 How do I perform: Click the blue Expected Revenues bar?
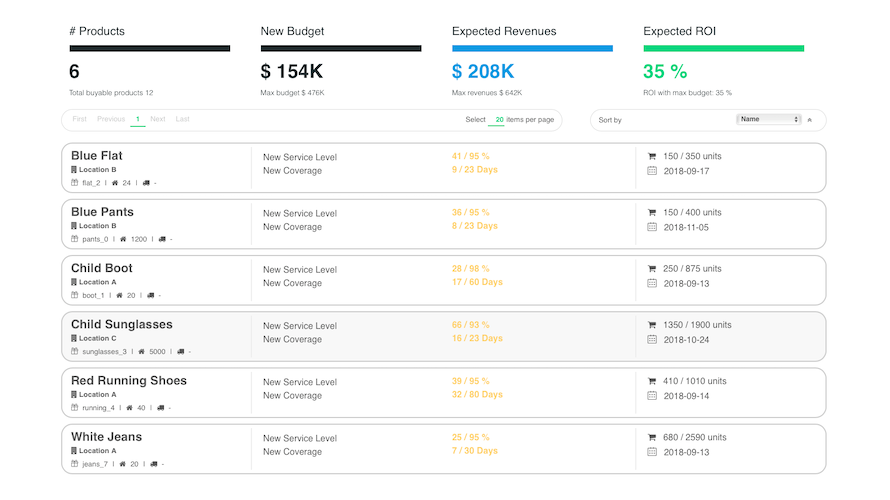(x=532, y=48)
